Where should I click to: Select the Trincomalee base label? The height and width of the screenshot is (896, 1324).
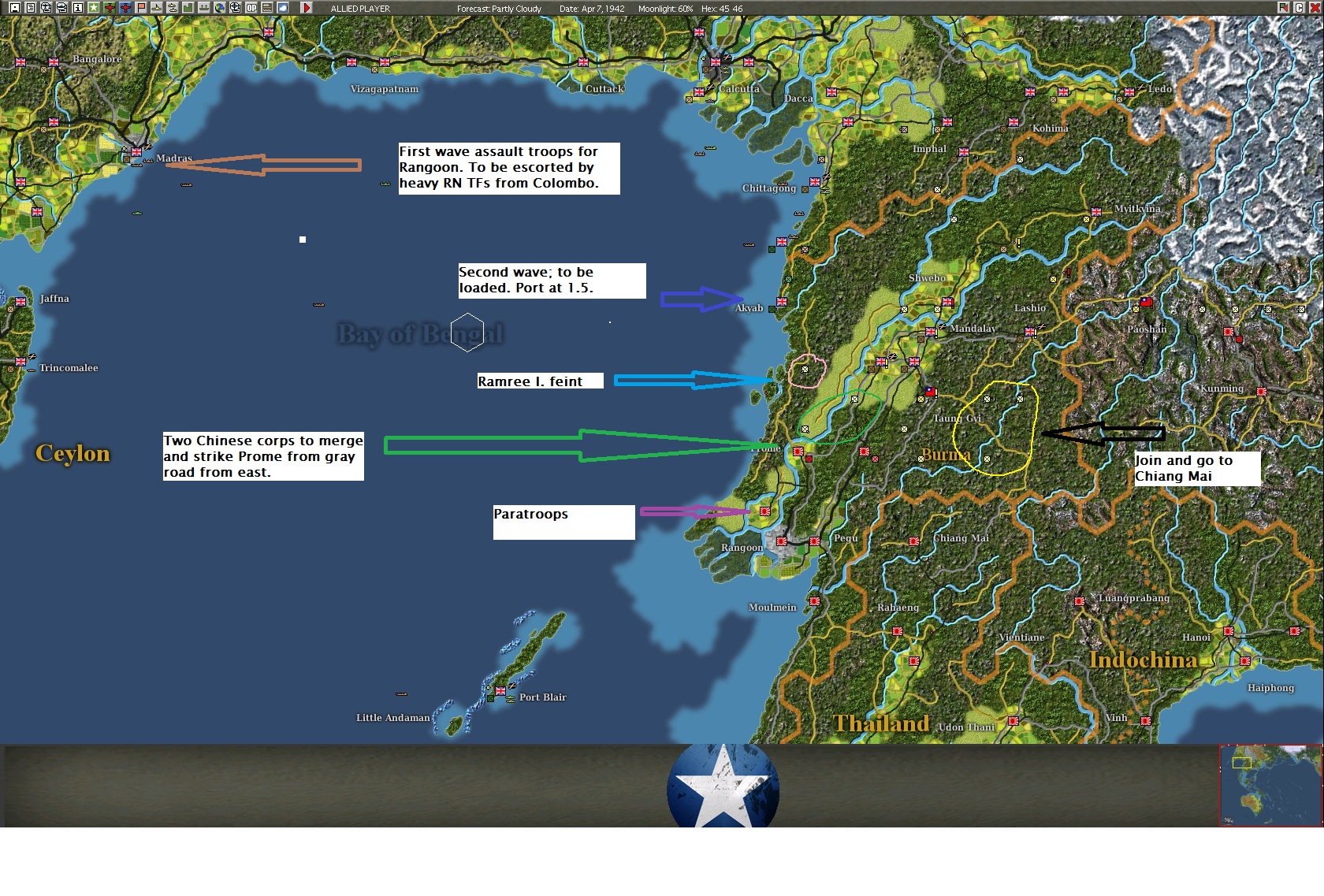pyautogui.click(x=69, y=368)
